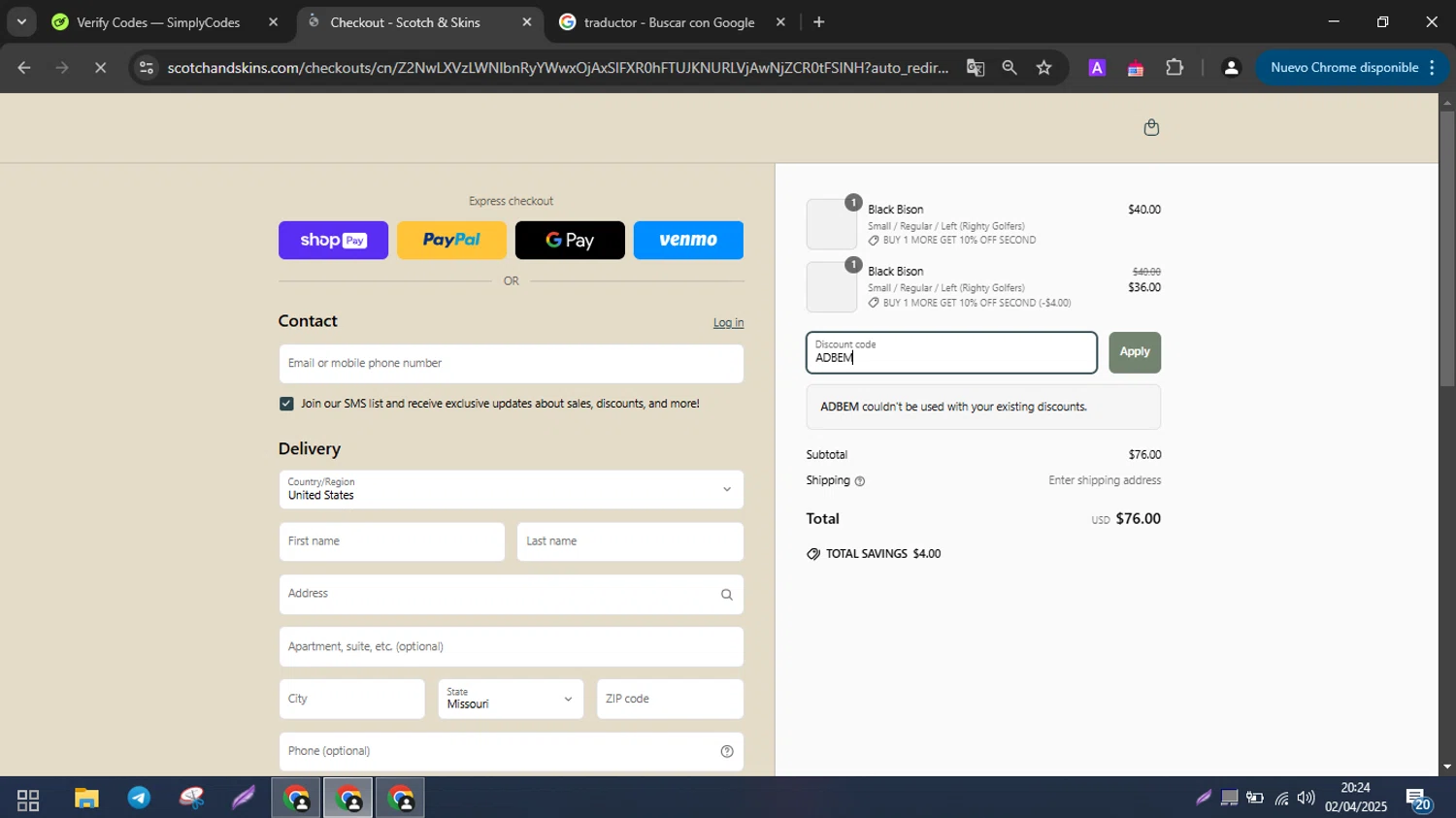Click the City field

(x=352, y=699)
